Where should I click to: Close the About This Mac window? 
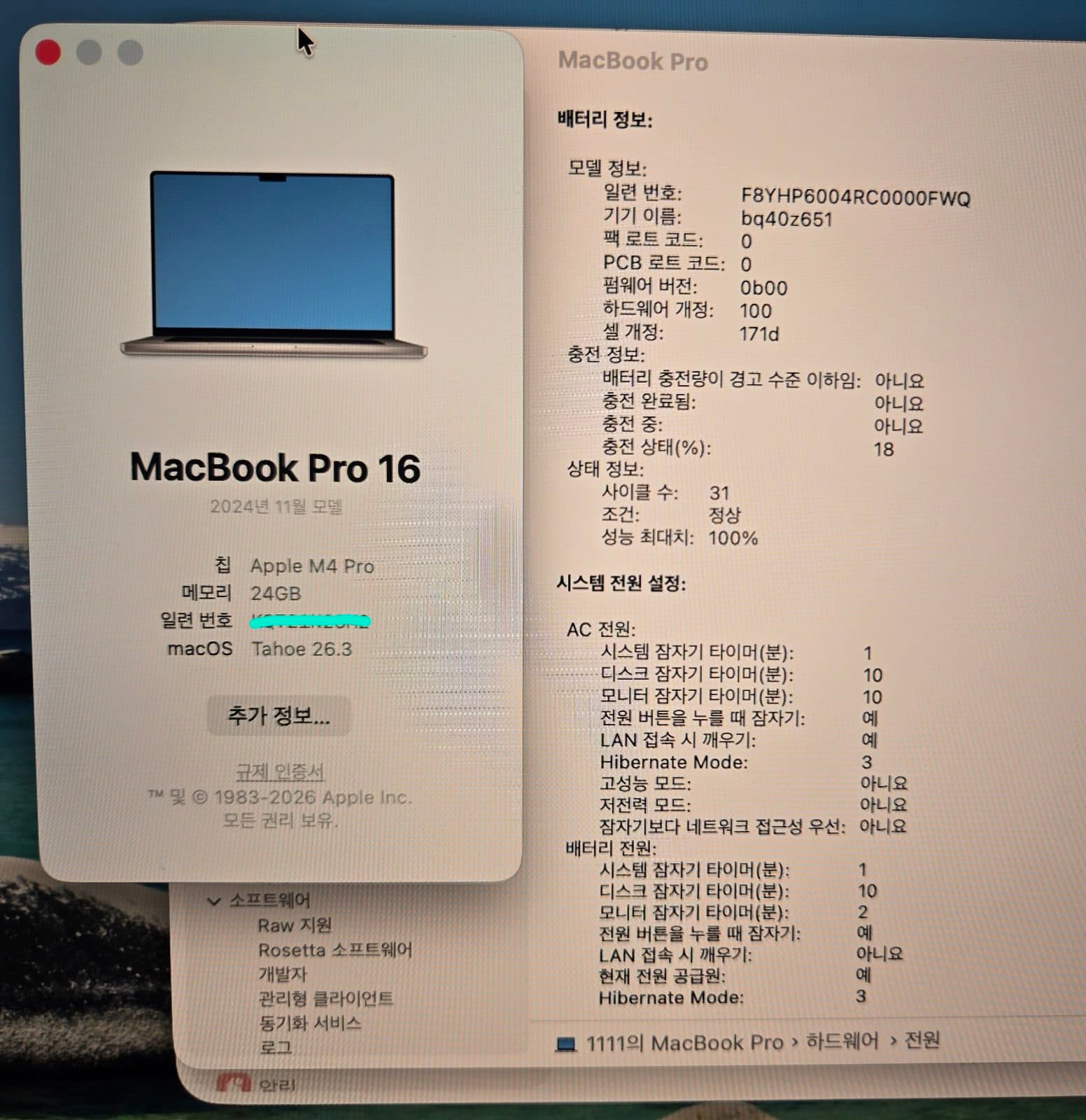pyautogui.click(x=48, y=52)
